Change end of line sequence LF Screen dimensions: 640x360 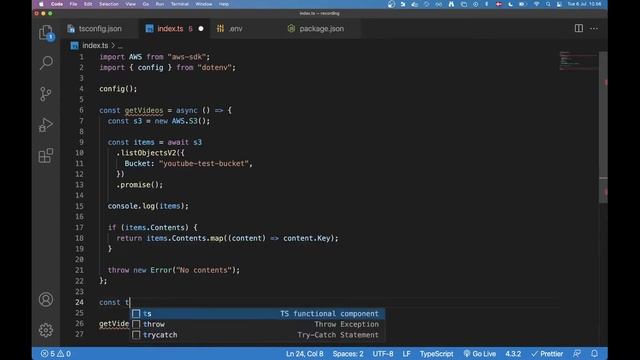pyautogui.click(x=407, y=353)
